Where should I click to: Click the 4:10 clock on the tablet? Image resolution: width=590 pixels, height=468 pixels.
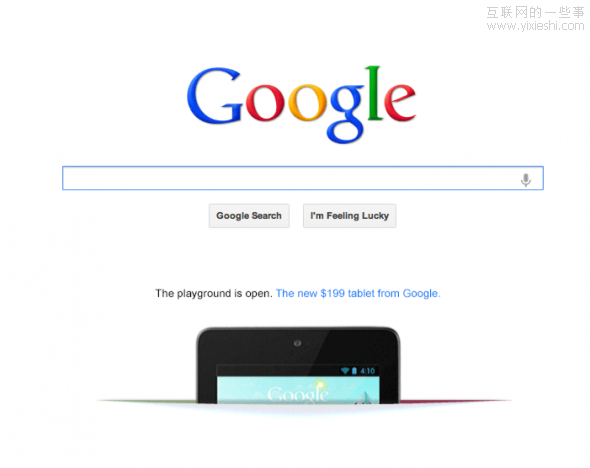[x=368, y=371]
